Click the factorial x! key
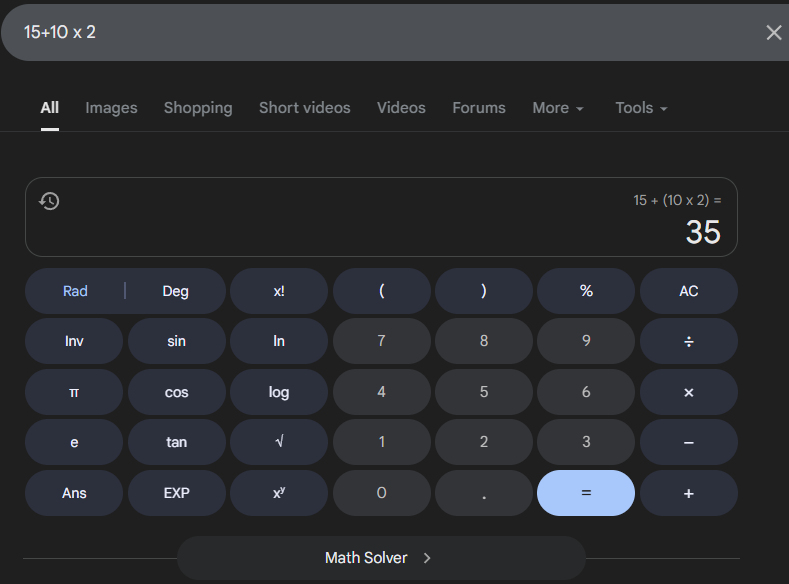This screenshot has width=789, height=584. [279, 291]
